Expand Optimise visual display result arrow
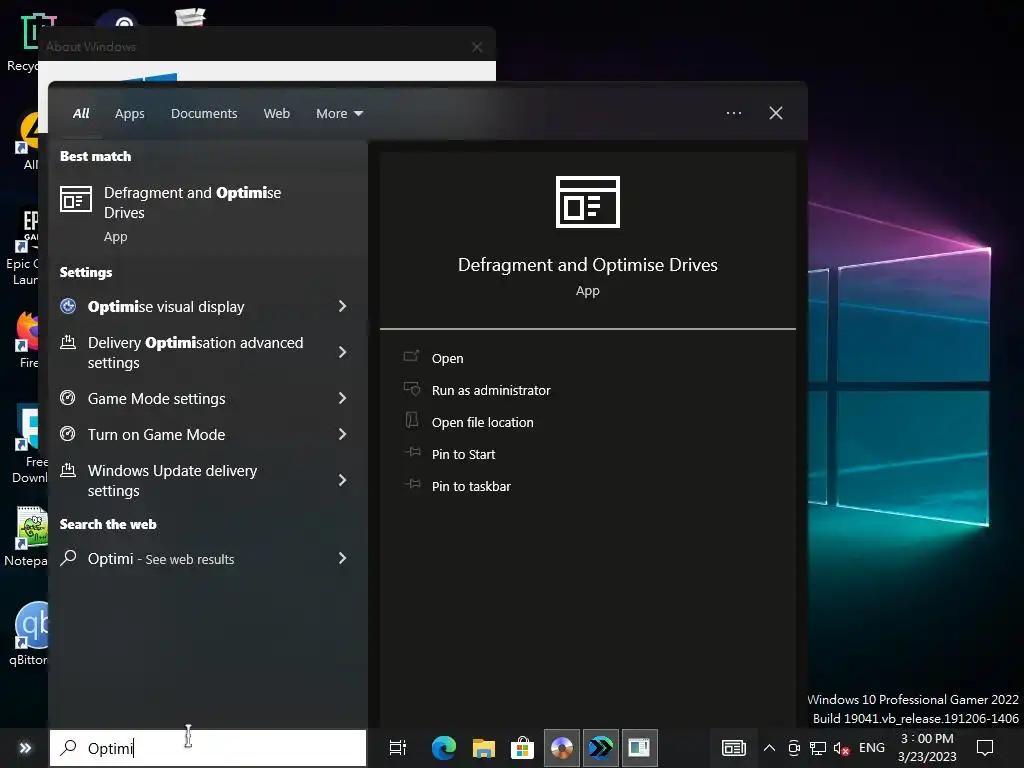1024x768 pixels. coord(342,306)
